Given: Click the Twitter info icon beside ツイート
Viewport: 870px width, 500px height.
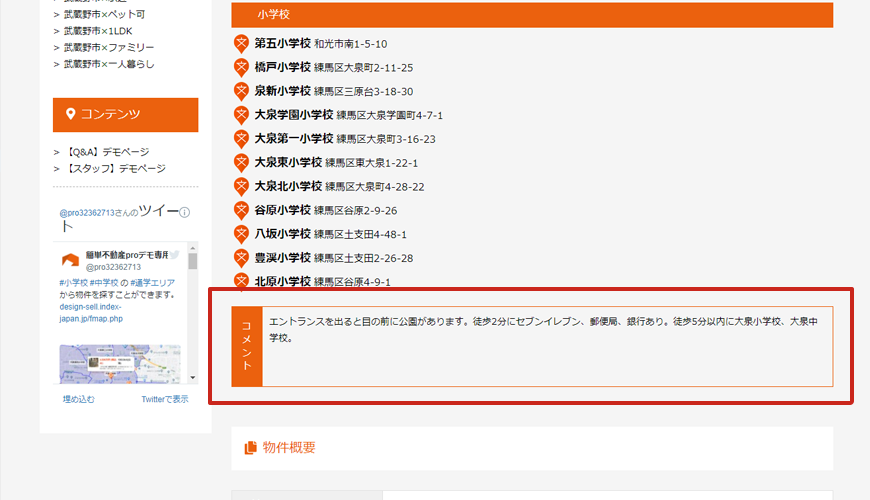Looking at the screenshot, I should tap(184, 213).
